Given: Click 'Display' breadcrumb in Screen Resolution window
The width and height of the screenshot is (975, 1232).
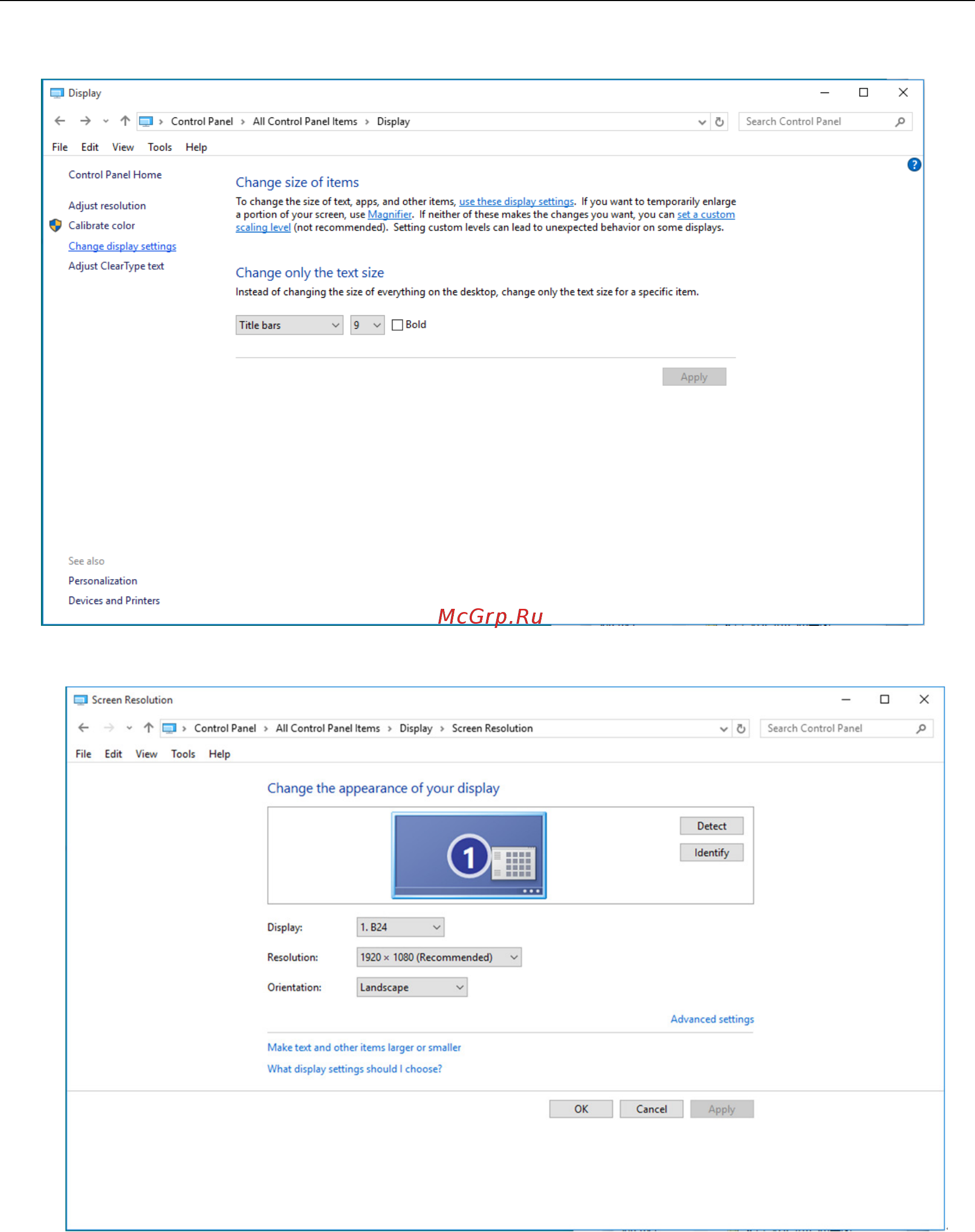Looking at the screenshot, I should point(415,728).
